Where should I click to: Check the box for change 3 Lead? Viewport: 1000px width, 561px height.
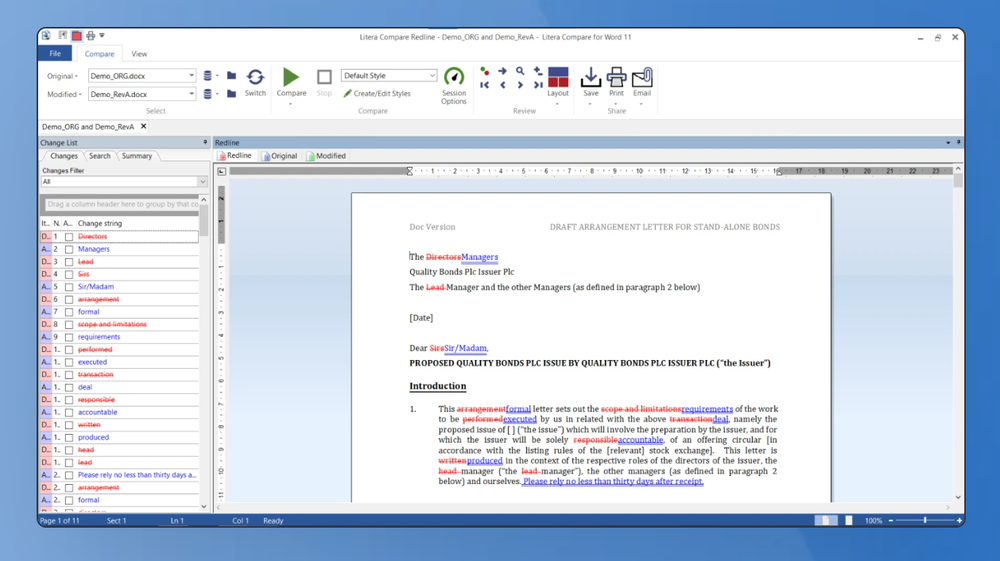(69, 262)
